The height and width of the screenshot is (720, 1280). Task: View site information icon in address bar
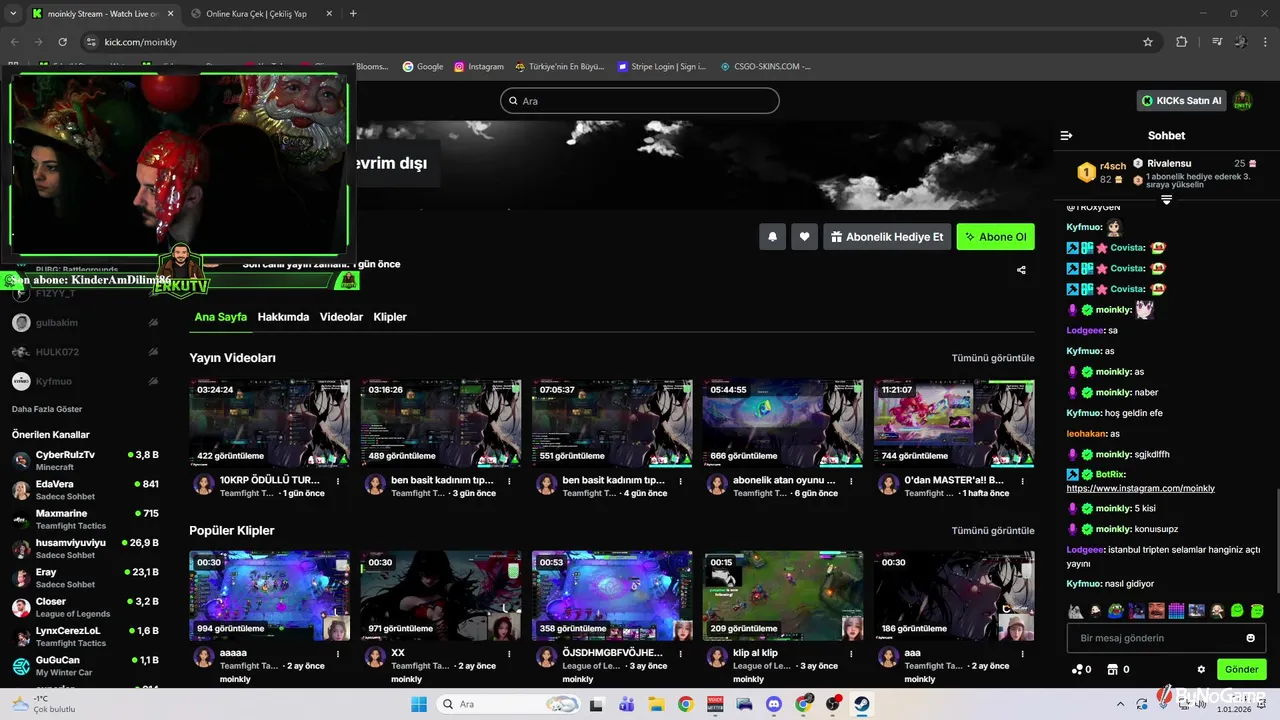tap(91, 42)
